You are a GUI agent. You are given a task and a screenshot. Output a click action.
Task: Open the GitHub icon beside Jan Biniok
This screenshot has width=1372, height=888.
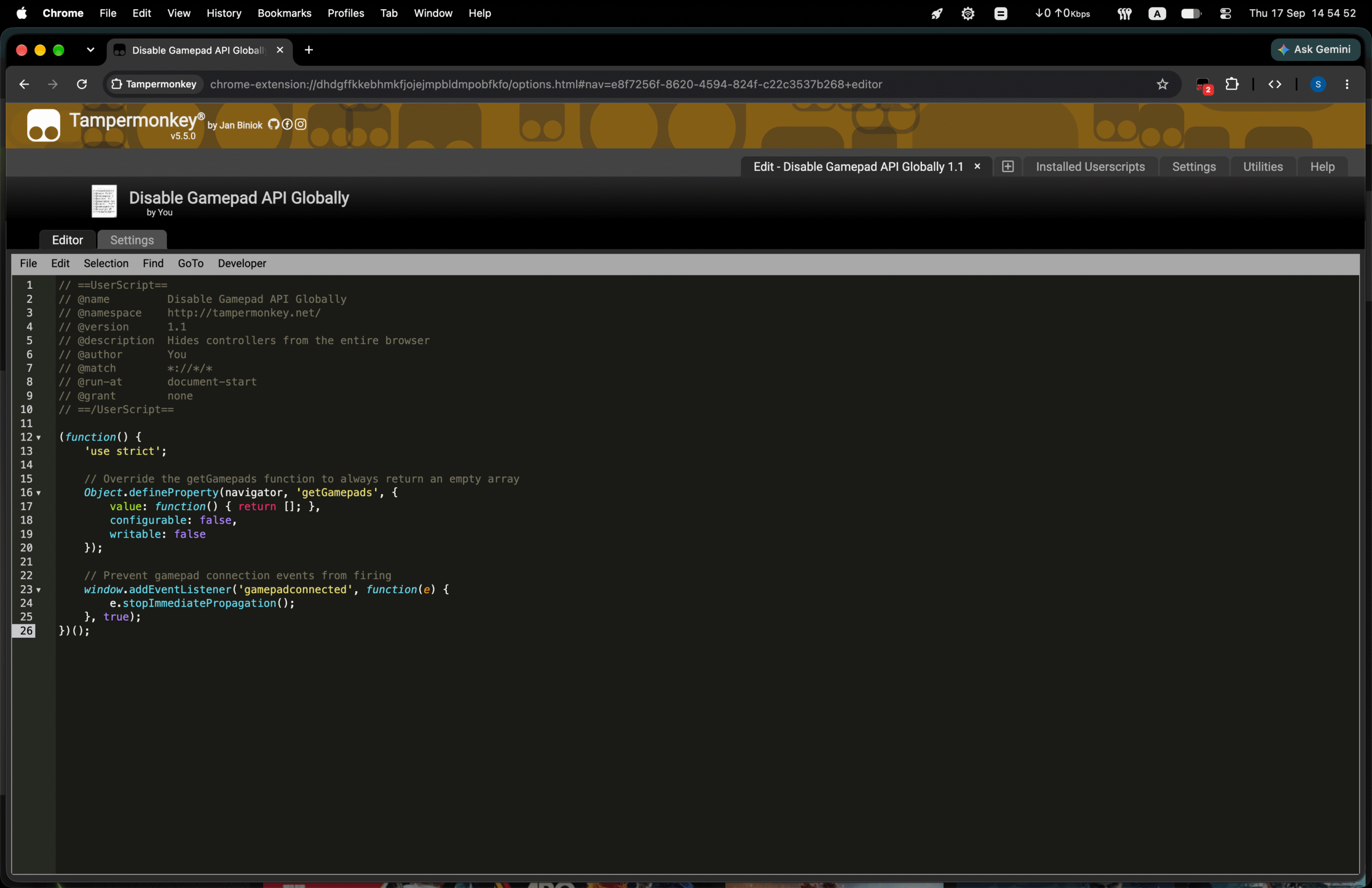click(x=273, y=124)
